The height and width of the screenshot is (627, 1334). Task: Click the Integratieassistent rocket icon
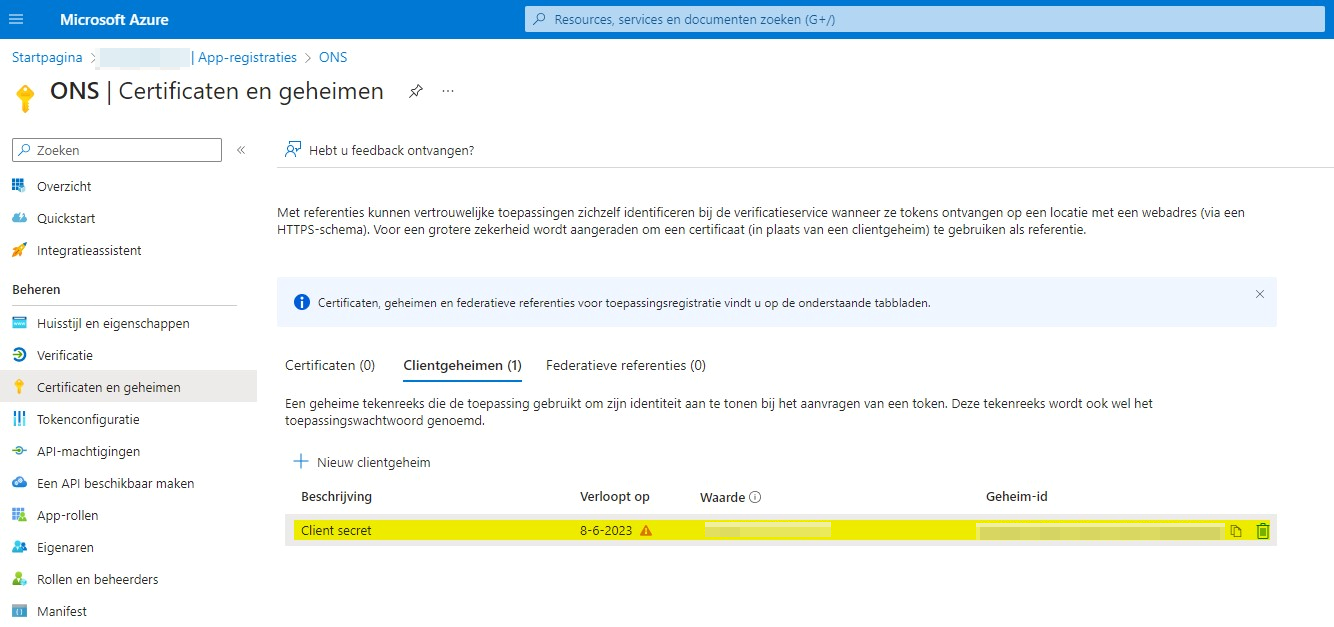pos(19,250)
